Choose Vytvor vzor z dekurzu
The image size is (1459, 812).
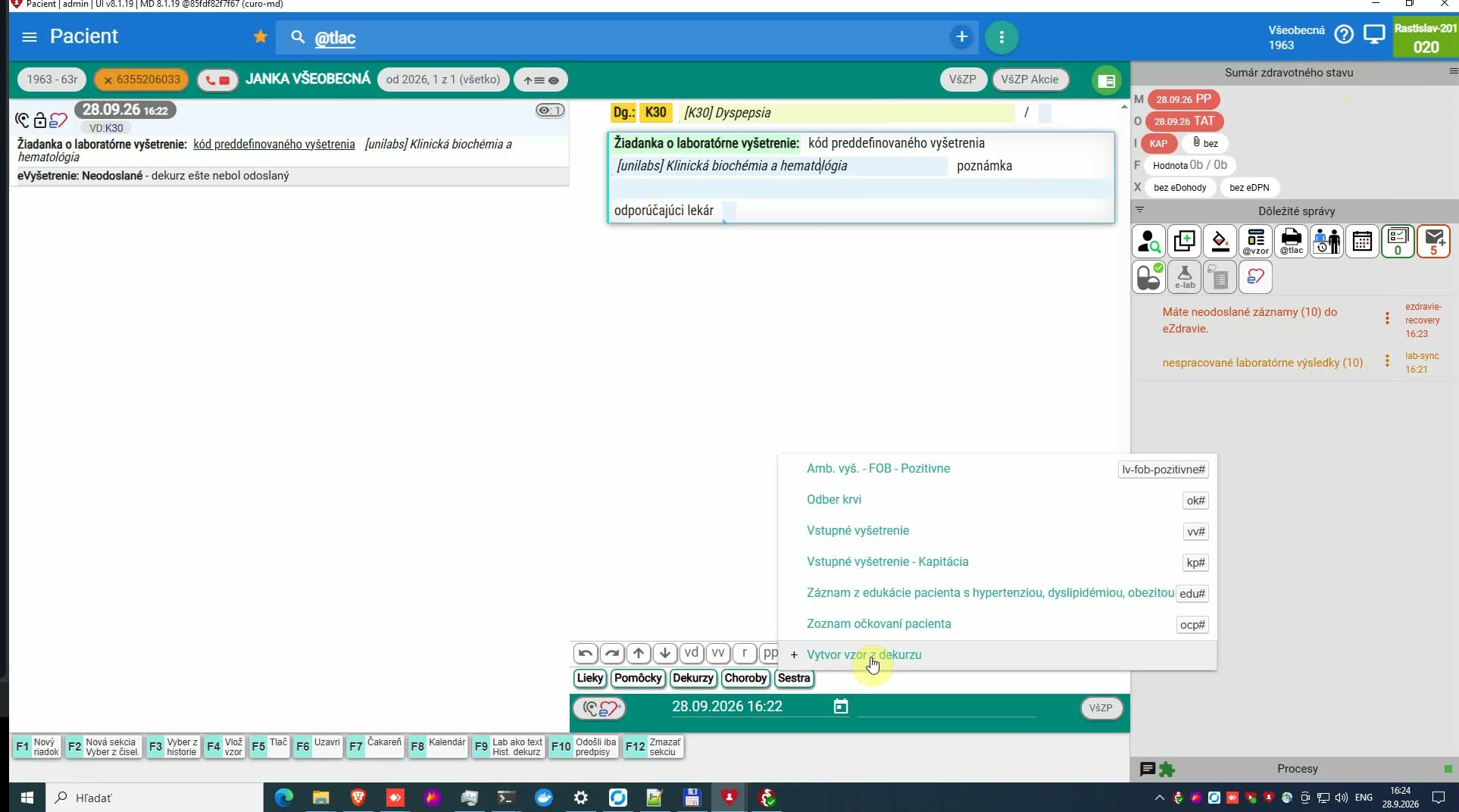(997, 655)
